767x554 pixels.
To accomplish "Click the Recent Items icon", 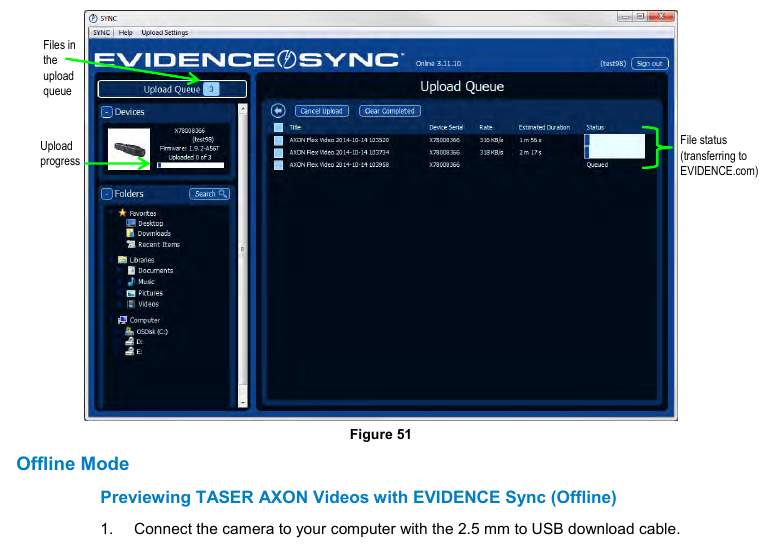I will click(x=131, y=244).
